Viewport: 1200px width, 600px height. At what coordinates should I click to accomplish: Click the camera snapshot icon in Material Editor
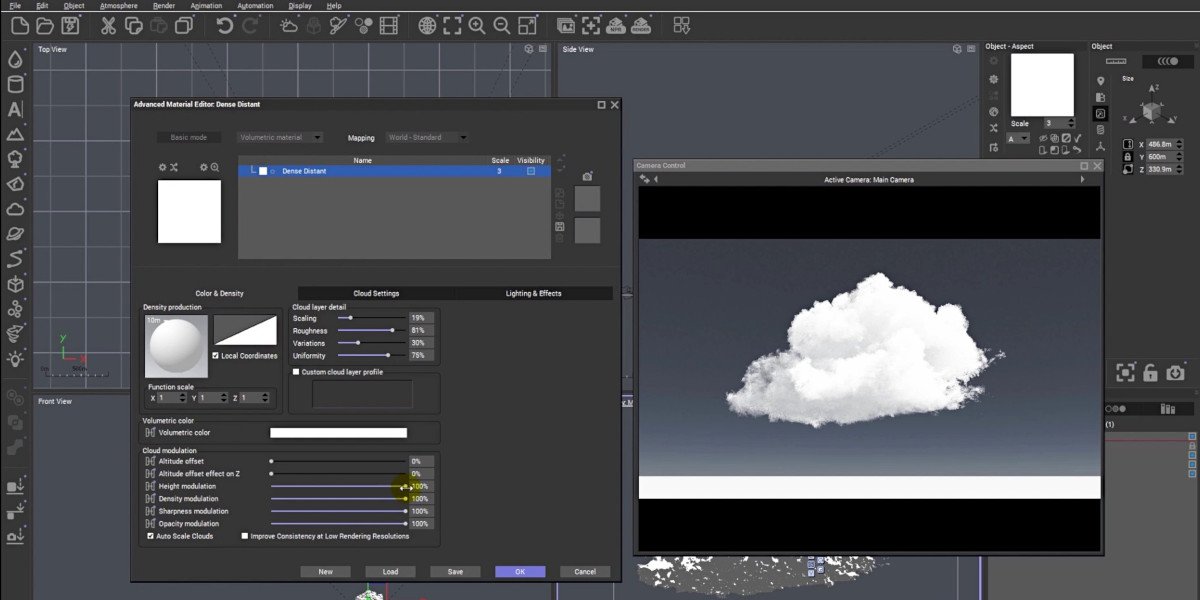coord(588,176)
